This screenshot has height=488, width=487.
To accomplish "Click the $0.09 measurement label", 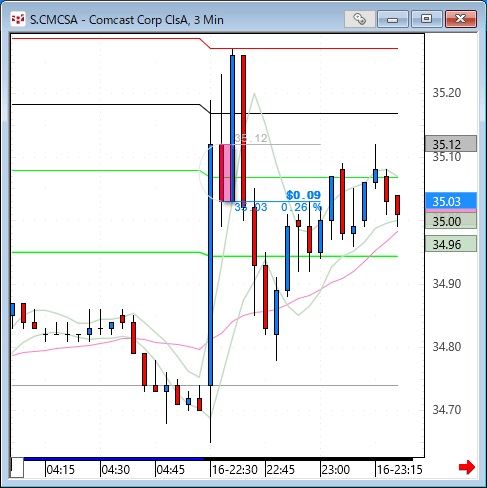I will point(303,195).
